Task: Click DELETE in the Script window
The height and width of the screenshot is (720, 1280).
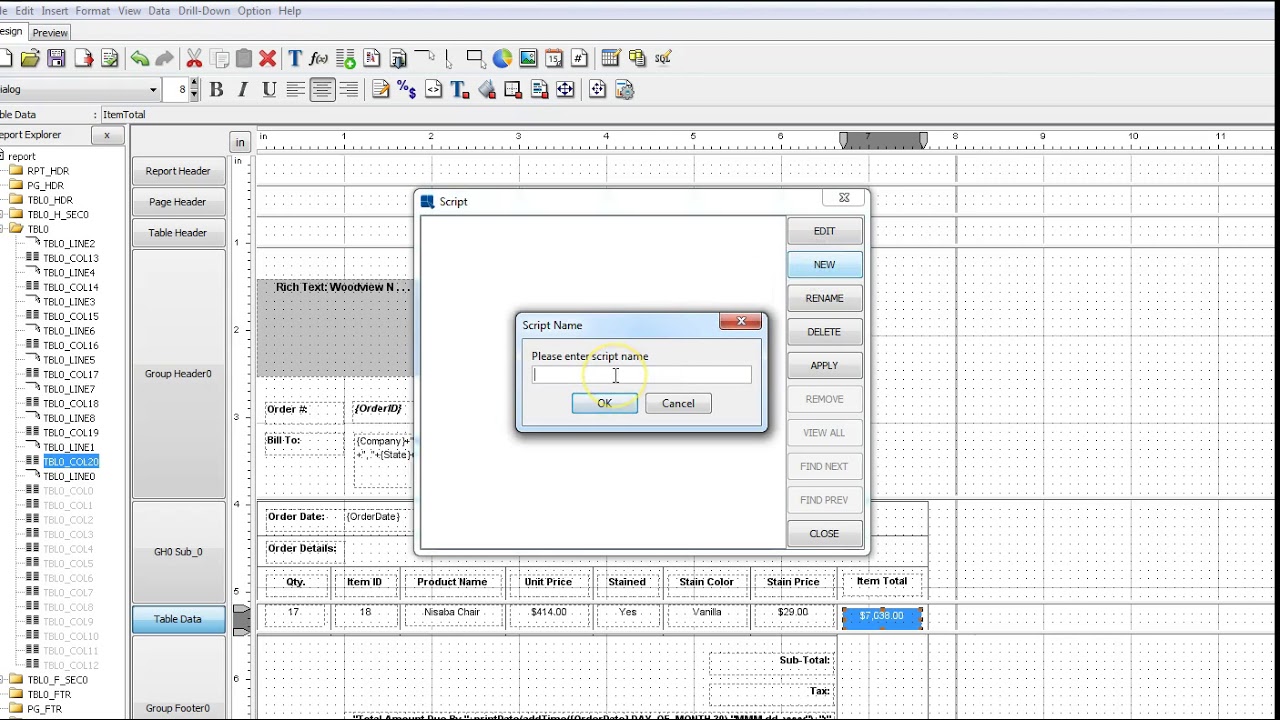Action: 824,332
